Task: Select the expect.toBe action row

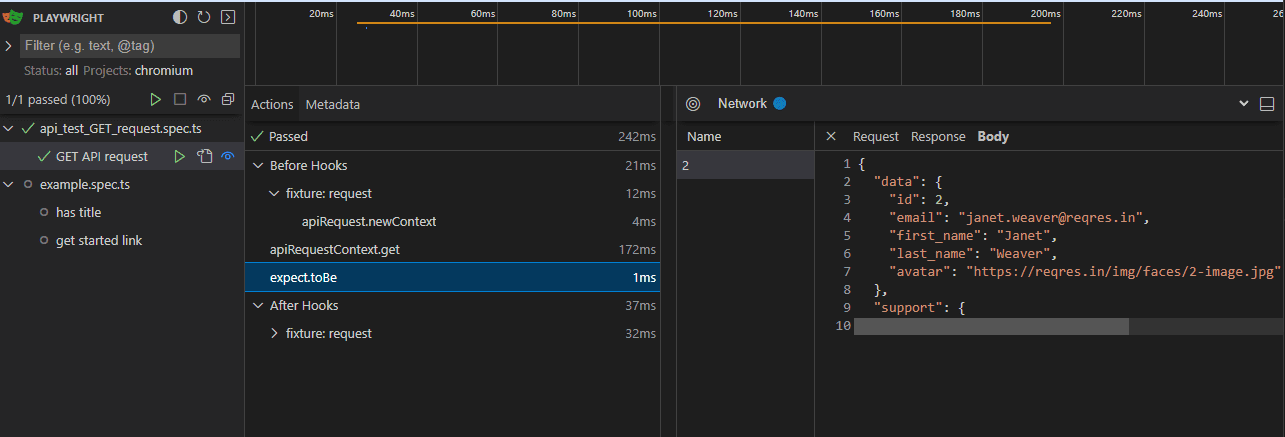Action: coord(452,277)
